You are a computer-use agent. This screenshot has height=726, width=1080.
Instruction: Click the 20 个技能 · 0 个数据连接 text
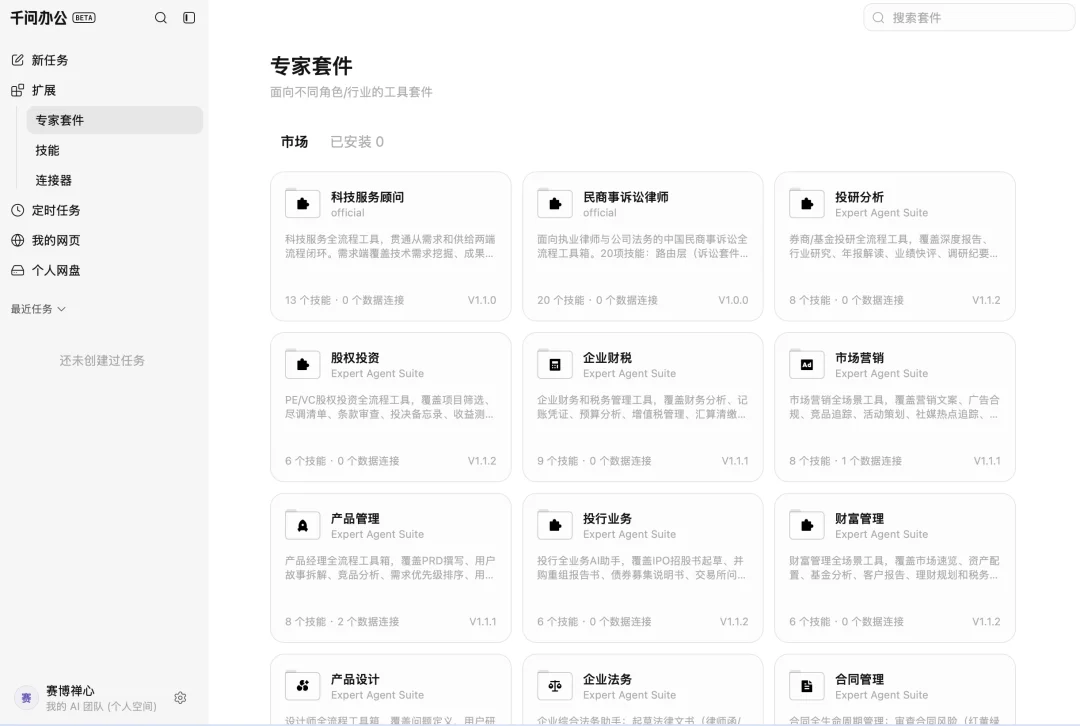(x=597, y=300)
